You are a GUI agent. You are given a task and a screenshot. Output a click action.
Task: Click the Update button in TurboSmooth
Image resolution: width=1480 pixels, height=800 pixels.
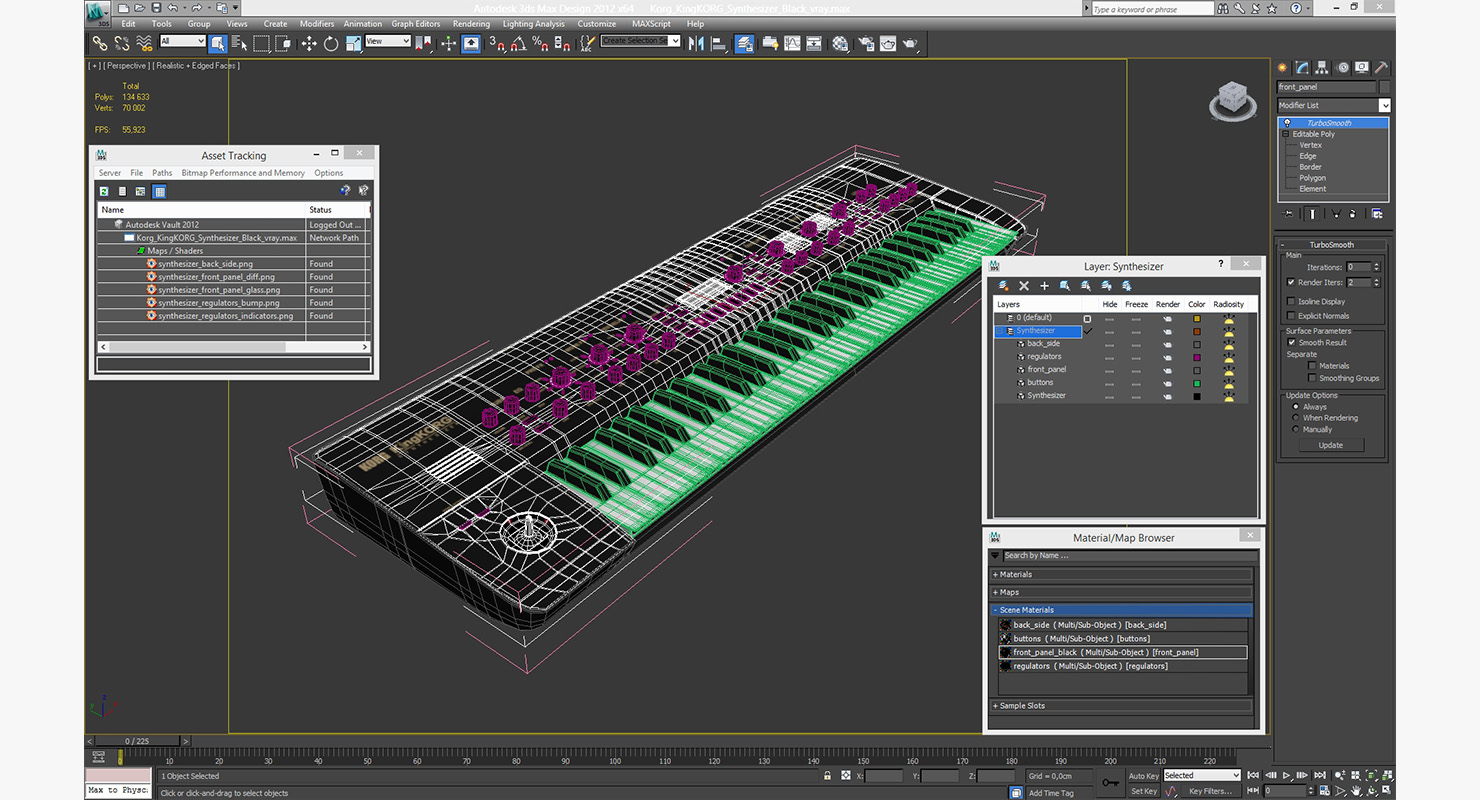pyautogui.click(x=1331, y=445)
